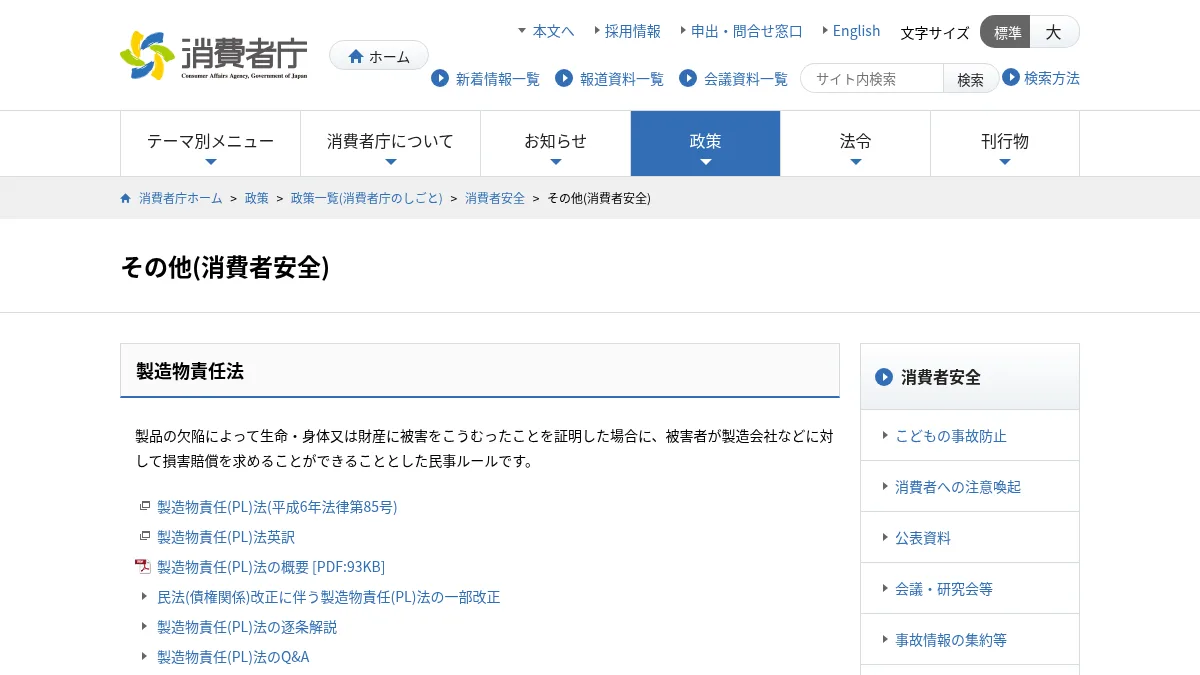Viewport: 1200px width, 675px height.
Task: Open sidebar 会議・研究会等 link
Action: (x=944, y=589)
